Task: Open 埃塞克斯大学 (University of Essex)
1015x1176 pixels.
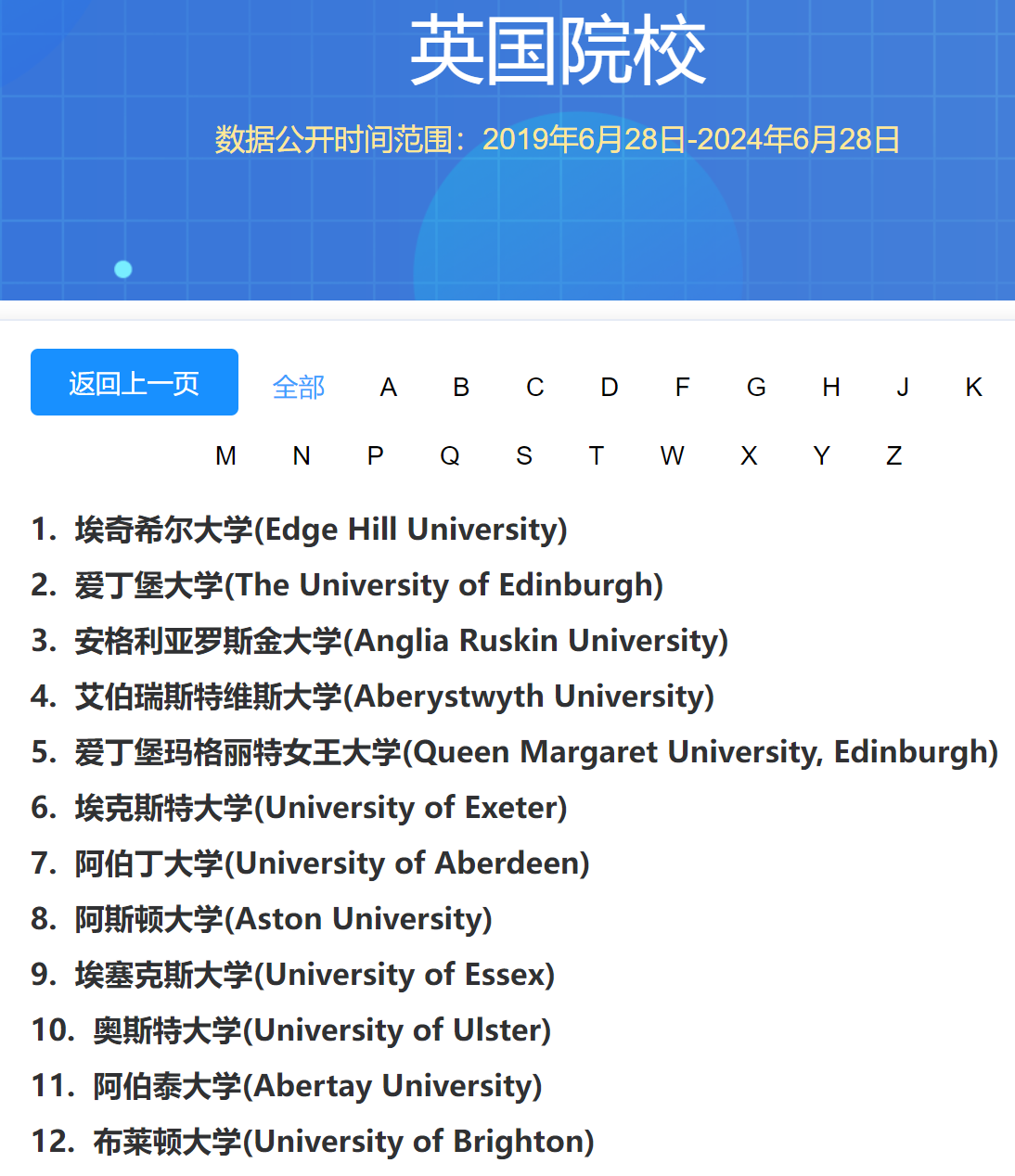Action: 315,975
